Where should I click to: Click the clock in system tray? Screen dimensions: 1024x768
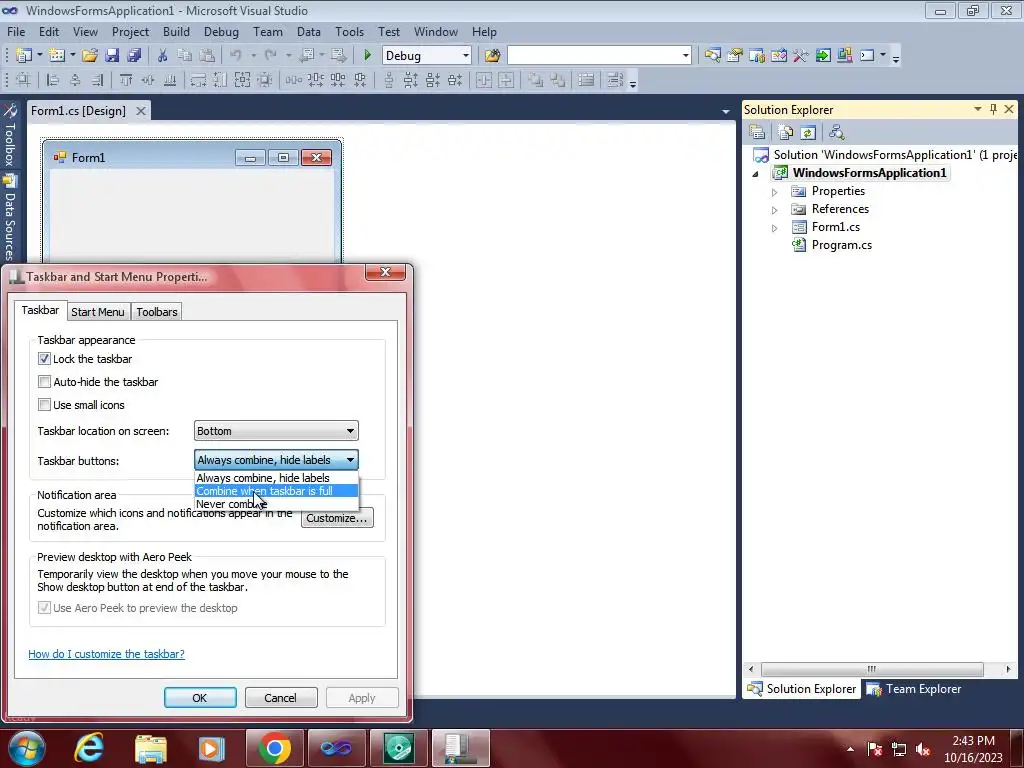(973, 749)
